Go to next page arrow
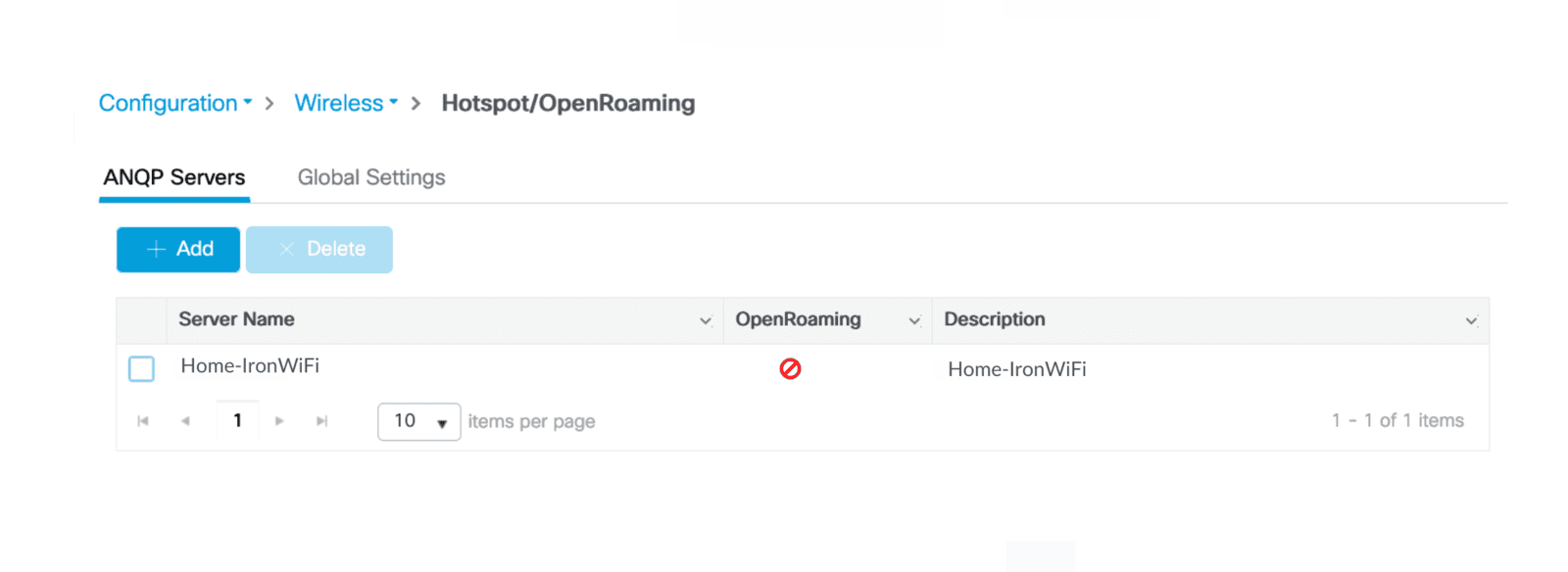 click(x=279, y=421)
